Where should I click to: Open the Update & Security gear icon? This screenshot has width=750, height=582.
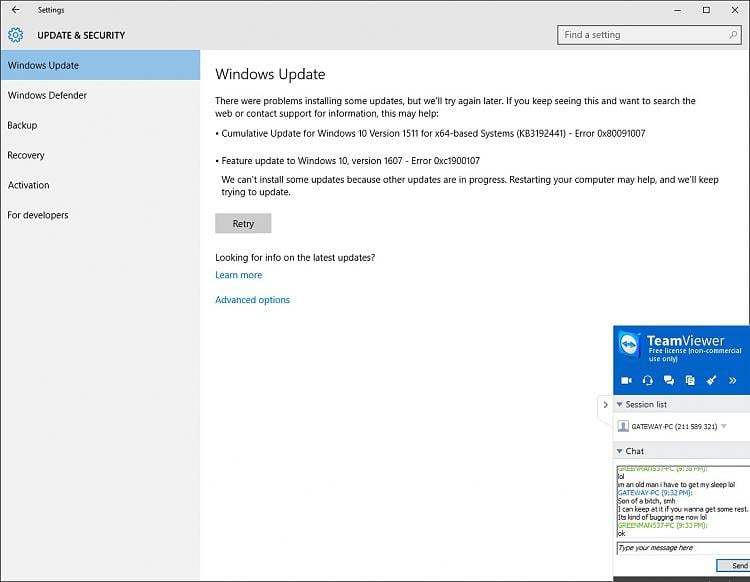pos(15,35)
